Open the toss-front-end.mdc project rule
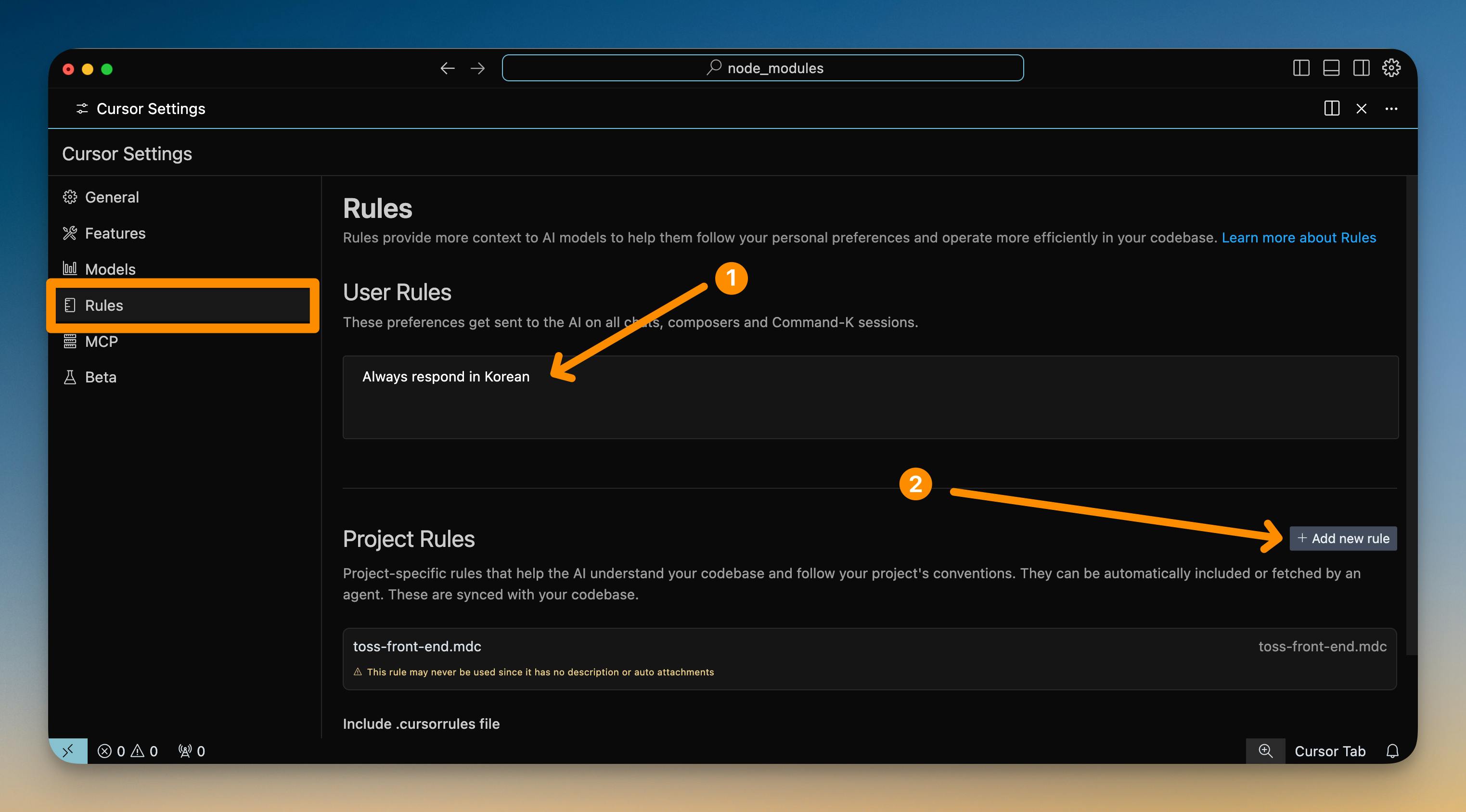 coord(417,647)
